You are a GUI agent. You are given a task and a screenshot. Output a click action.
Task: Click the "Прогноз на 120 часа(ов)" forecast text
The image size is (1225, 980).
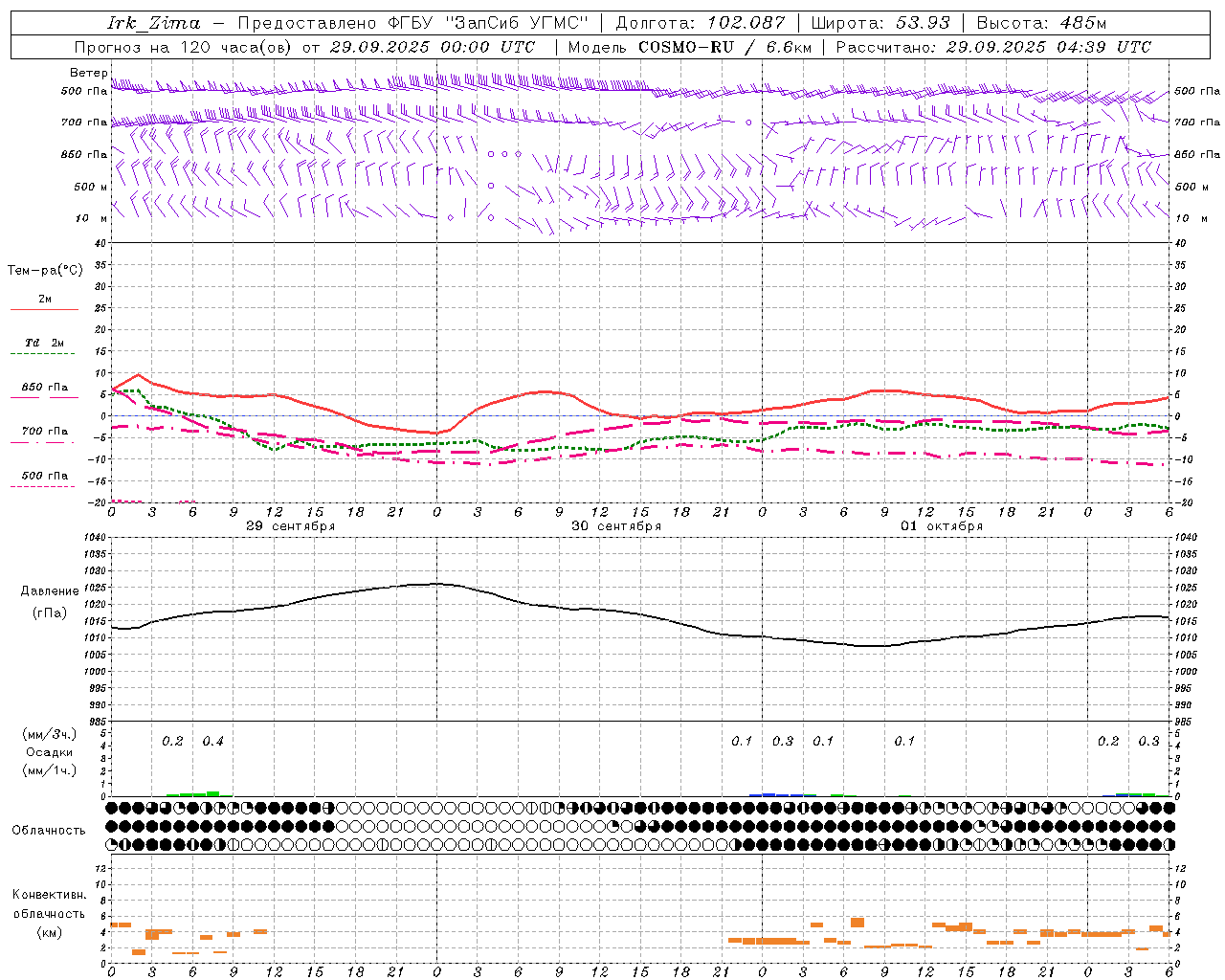point(184,47)
